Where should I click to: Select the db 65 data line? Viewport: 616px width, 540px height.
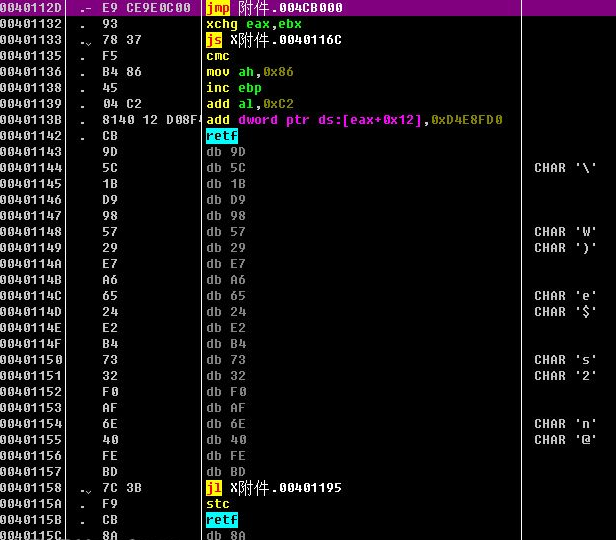click(226, 296)
